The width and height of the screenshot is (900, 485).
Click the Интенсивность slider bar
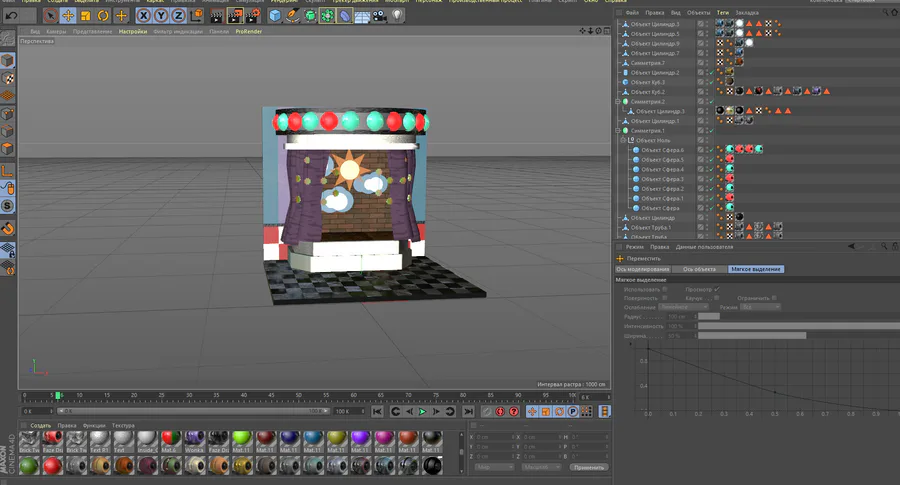799,326
